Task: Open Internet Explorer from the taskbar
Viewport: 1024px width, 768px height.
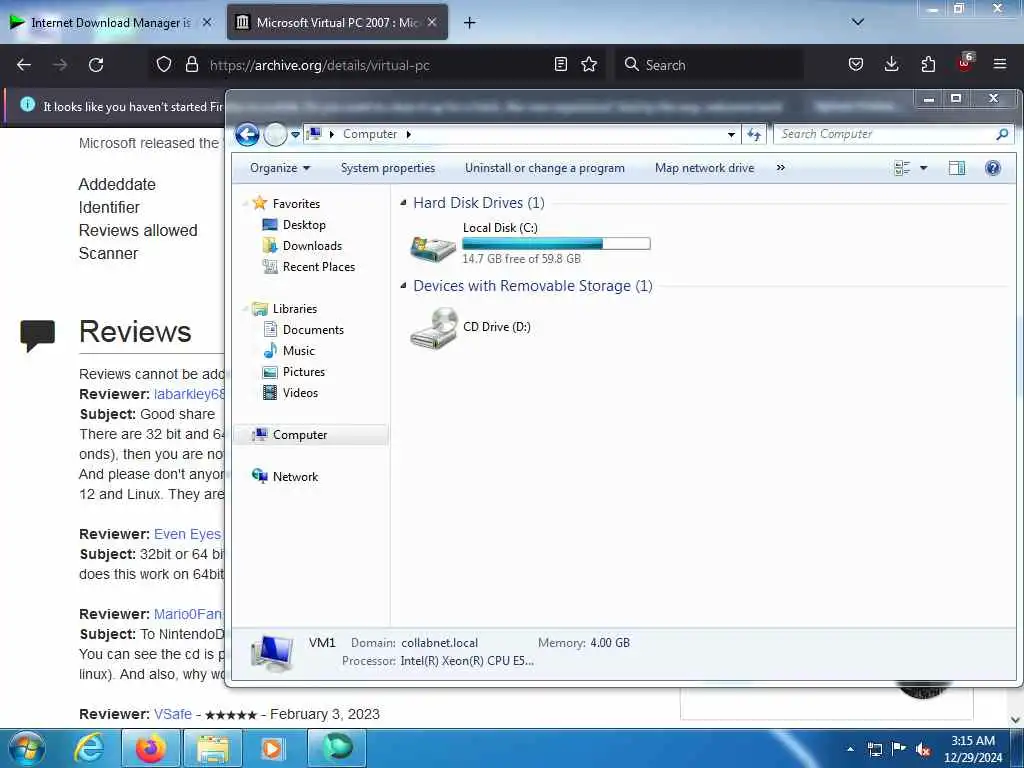Action: click(89, 748)
